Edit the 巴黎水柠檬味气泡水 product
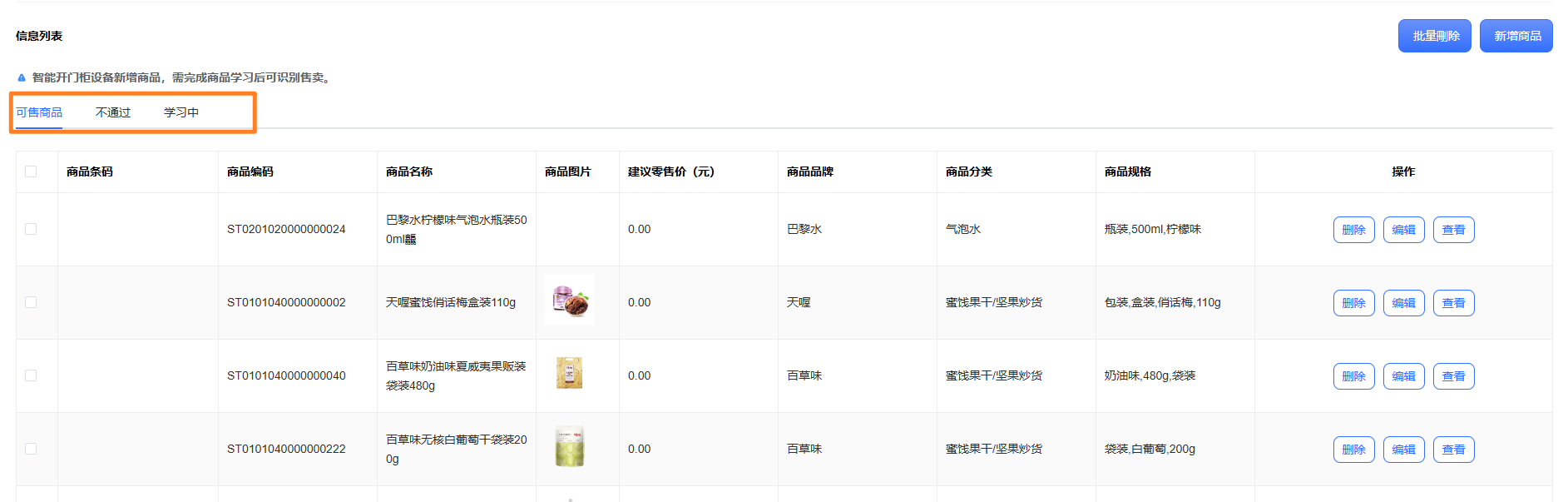 click(x=1404, y=230)
